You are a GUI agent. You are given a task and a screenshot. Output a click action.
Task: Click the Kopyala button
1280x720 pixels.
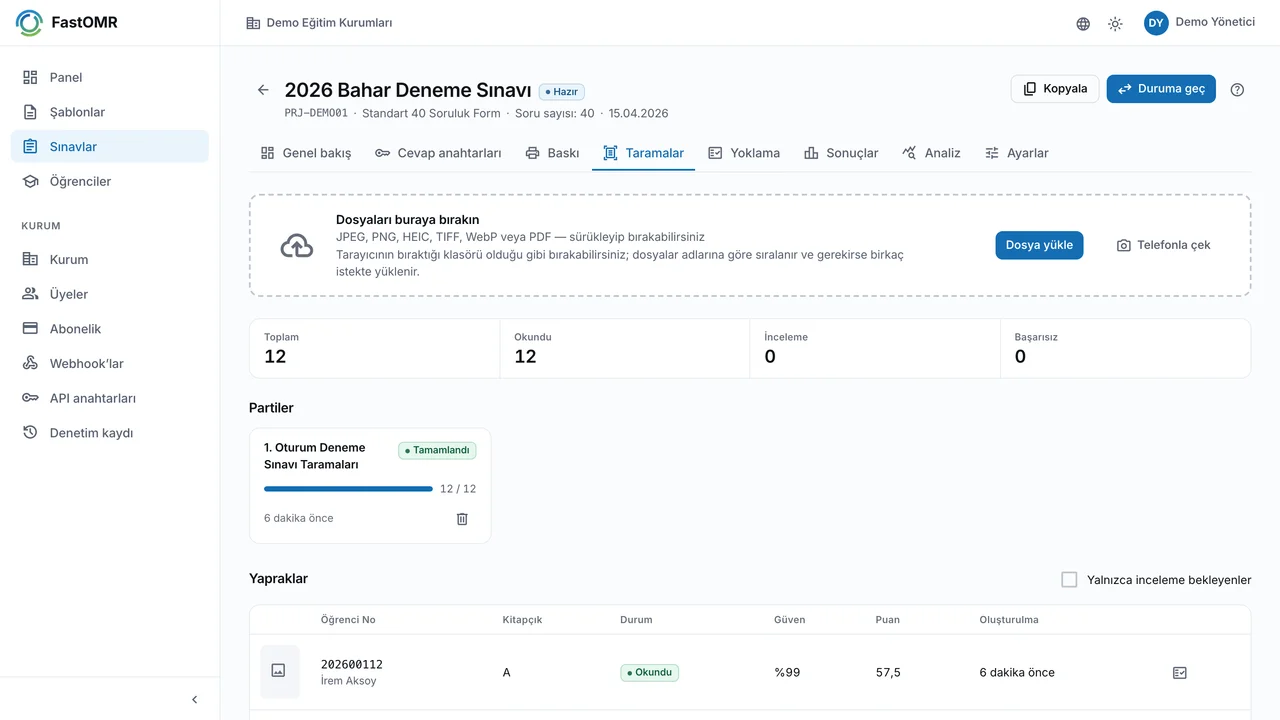(1055, 89)
